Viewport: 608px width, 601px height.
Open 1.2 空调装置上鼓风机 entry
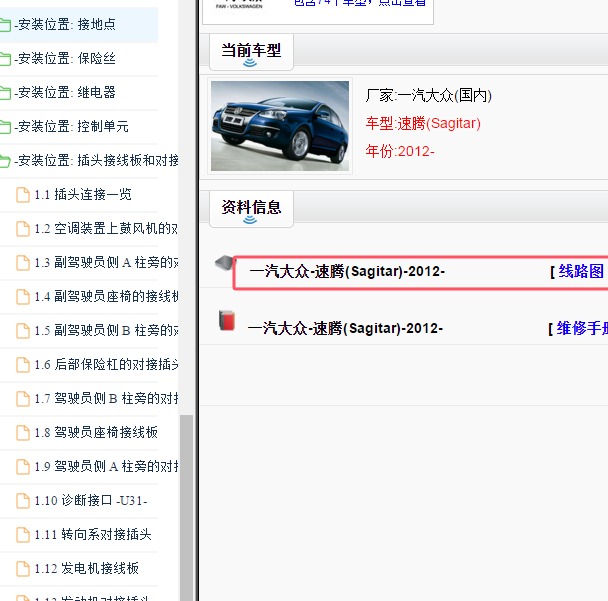[106, 228]
